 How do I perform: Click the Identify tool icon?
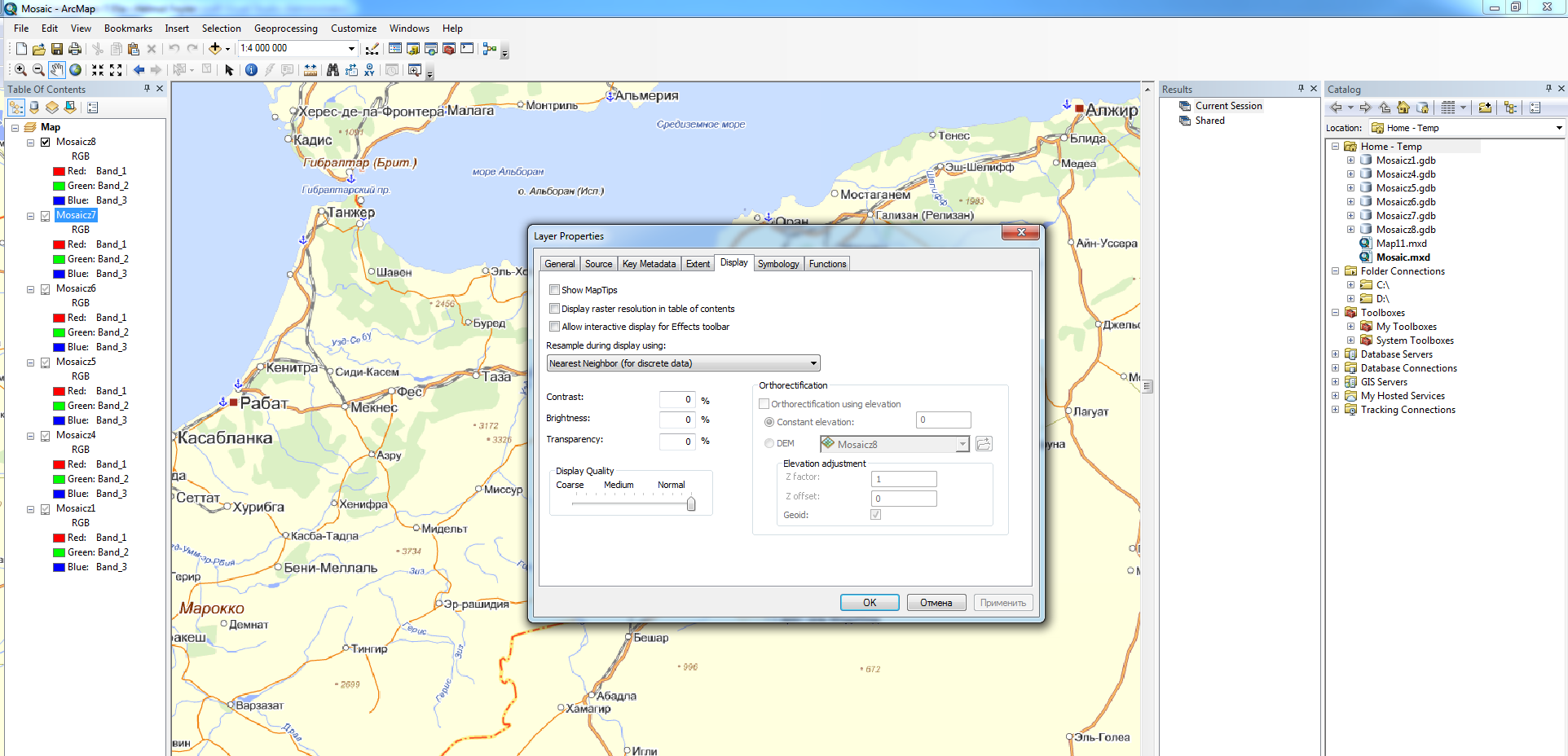coord(251,70)
